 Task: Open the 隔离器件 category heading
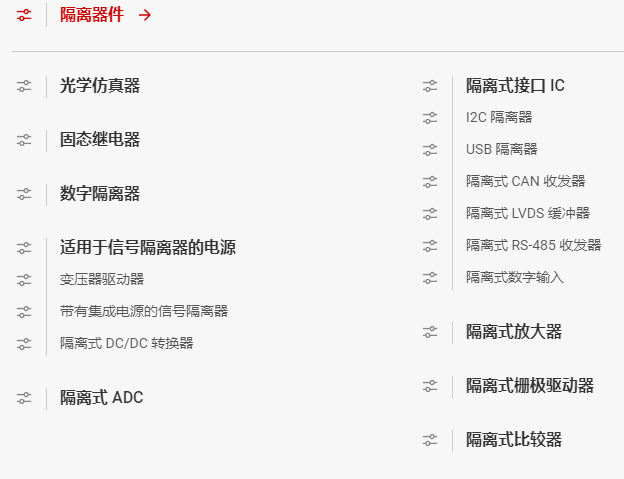pos(92,15)
